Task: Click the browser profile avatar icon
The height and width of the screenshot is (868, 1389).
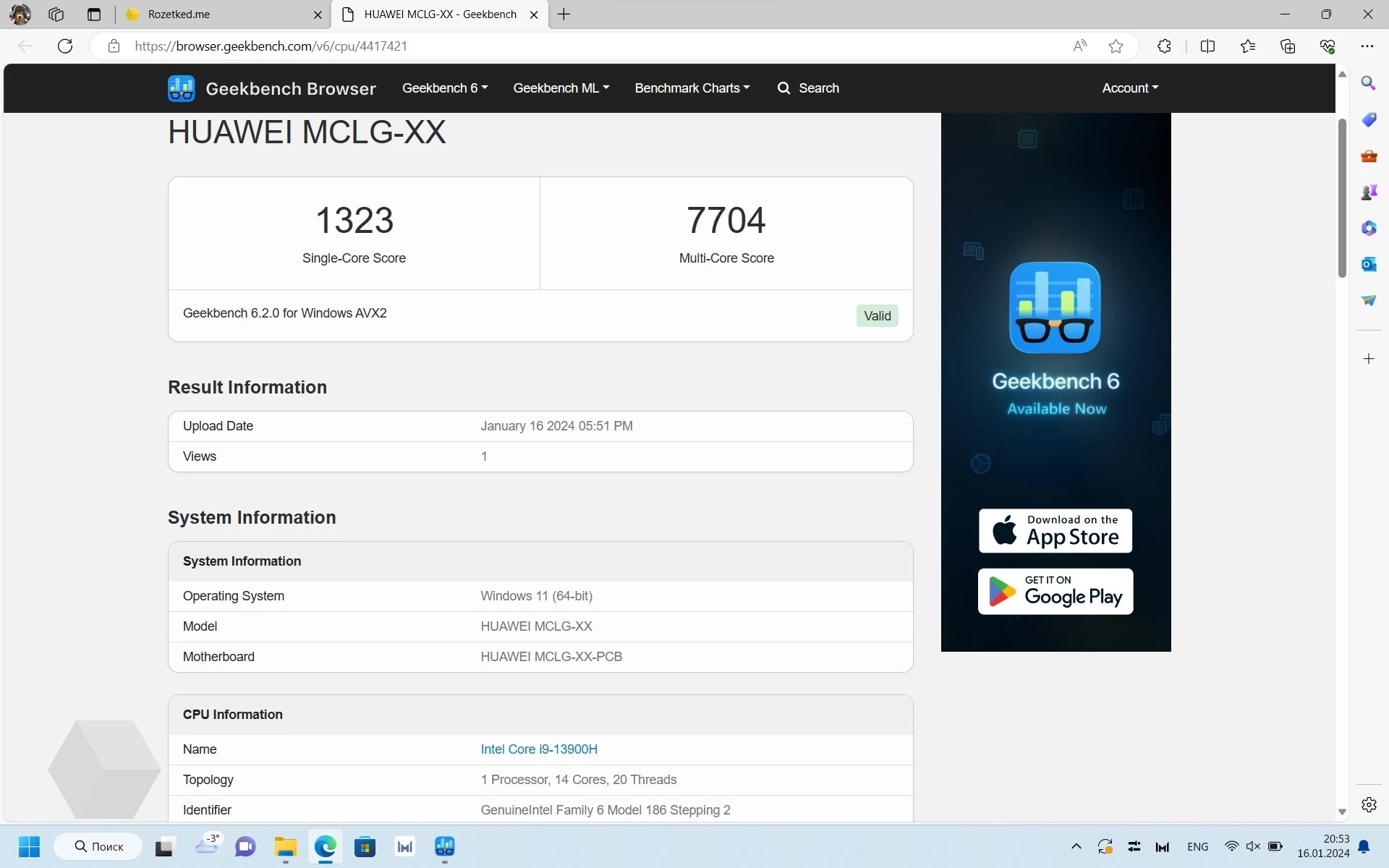Action: [19, 14]
